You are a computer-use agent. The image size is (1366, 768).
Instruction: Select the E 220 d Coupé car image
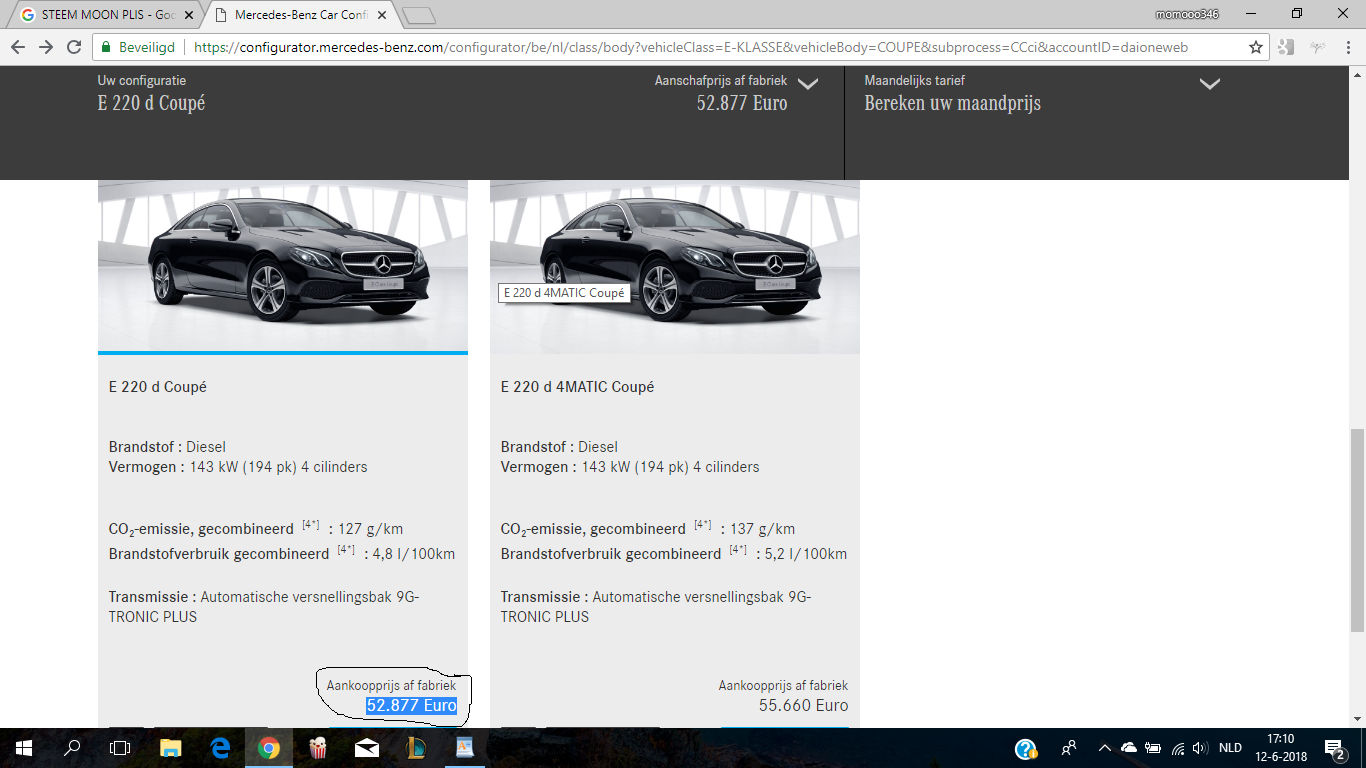tap(283, 266)
